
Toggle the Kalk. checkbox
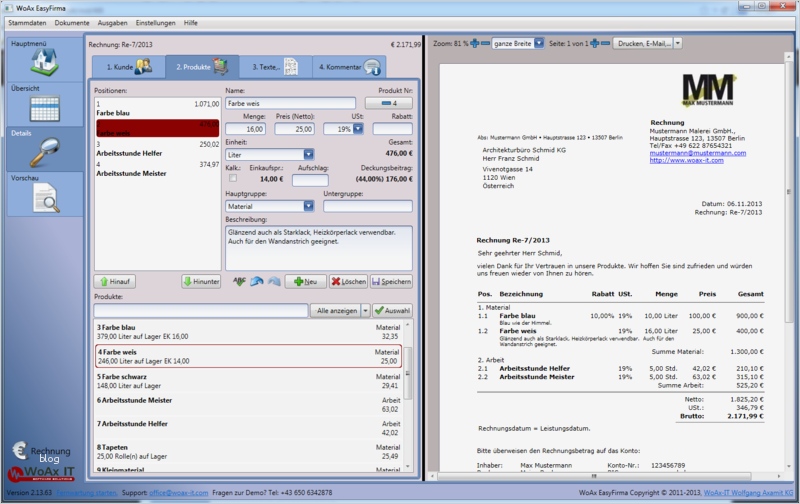[234, 180]
